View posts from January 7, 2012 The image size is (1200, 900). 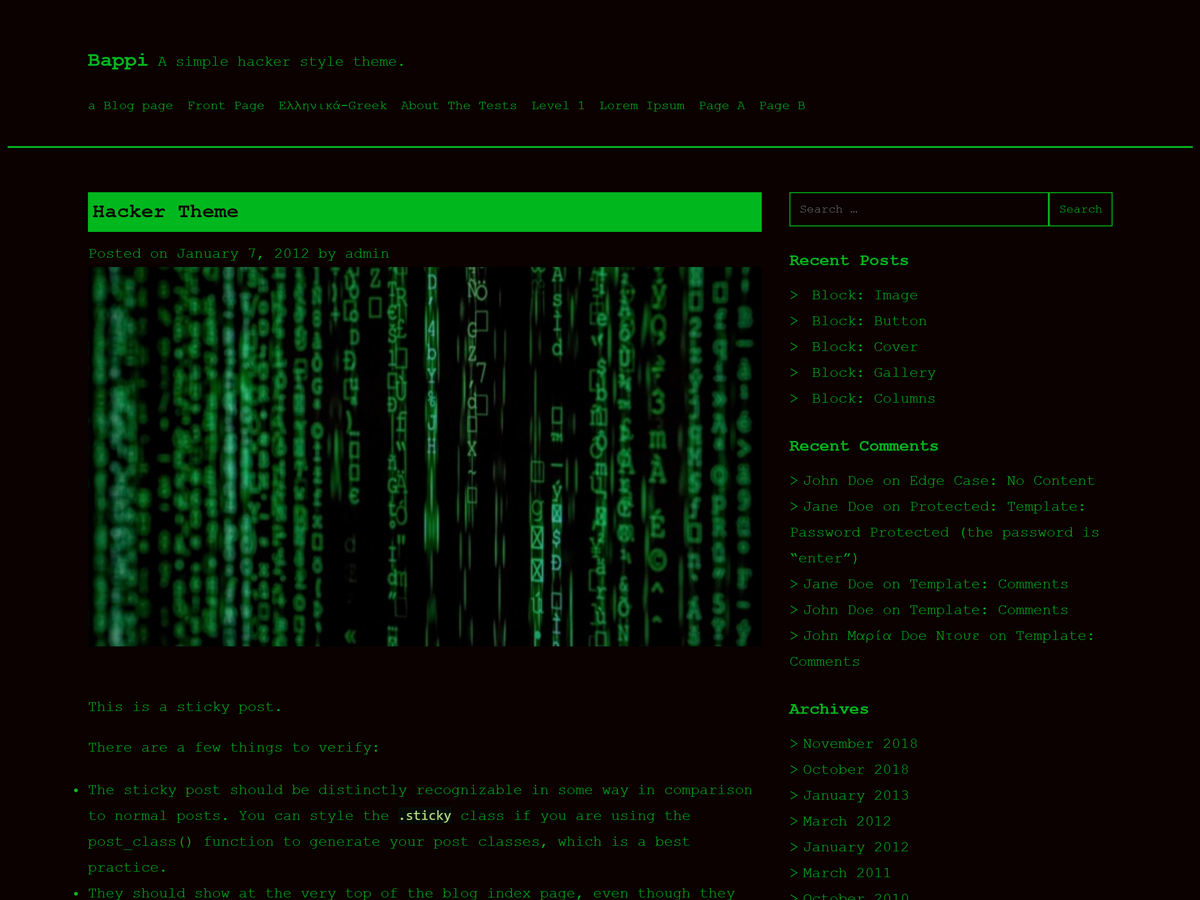coord(243,253)
